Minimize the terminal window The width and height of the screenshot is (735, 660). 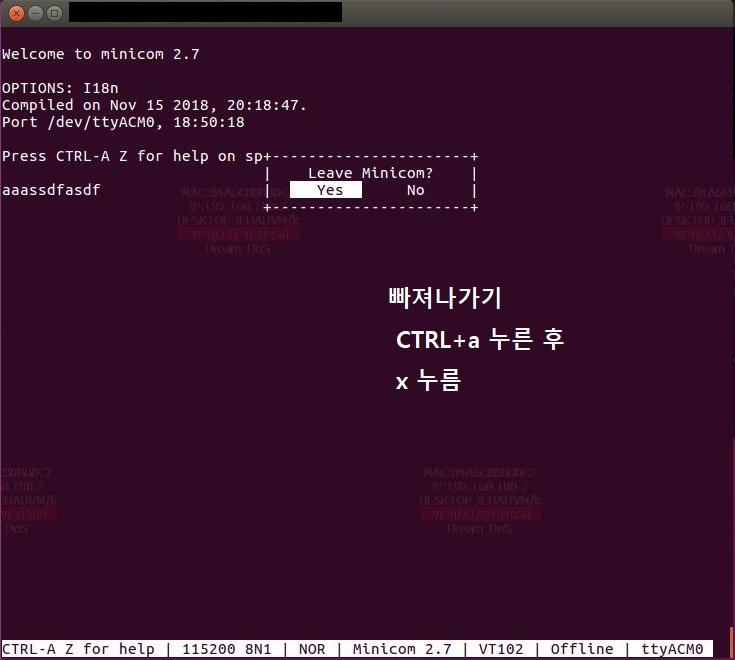tap(36, 13)
